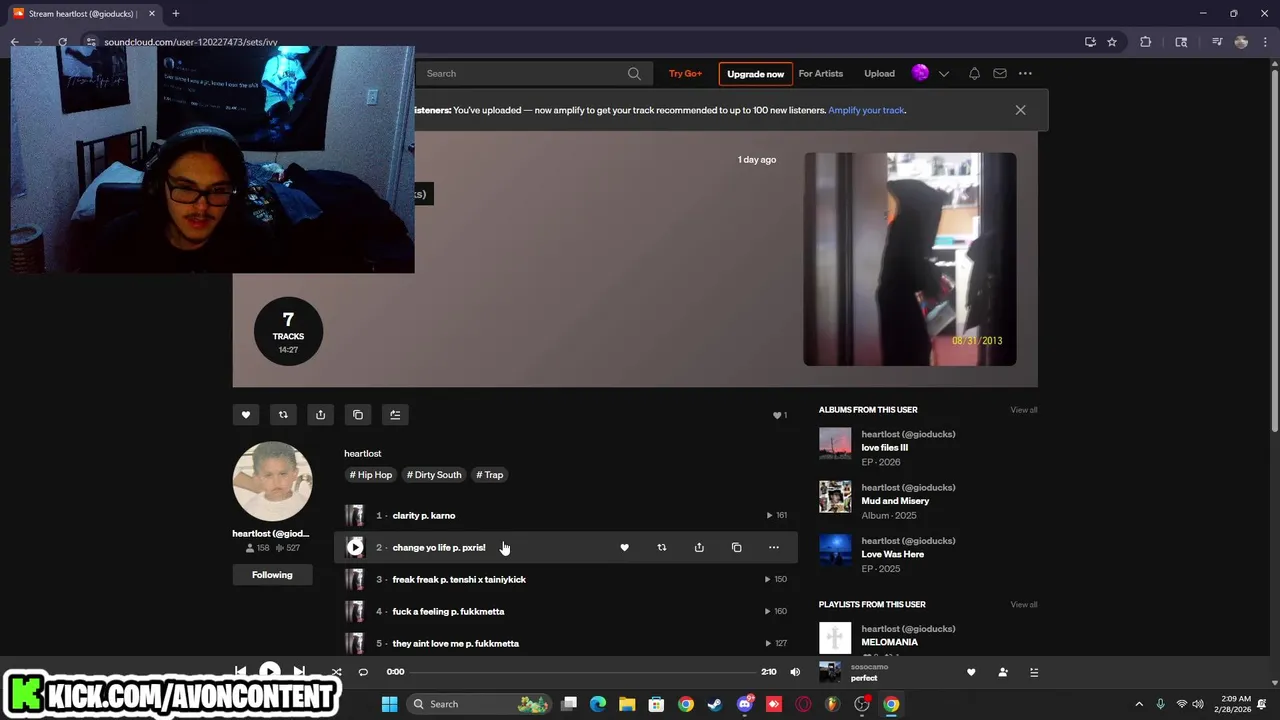Like the now playing track perfect

coord(970,672)
